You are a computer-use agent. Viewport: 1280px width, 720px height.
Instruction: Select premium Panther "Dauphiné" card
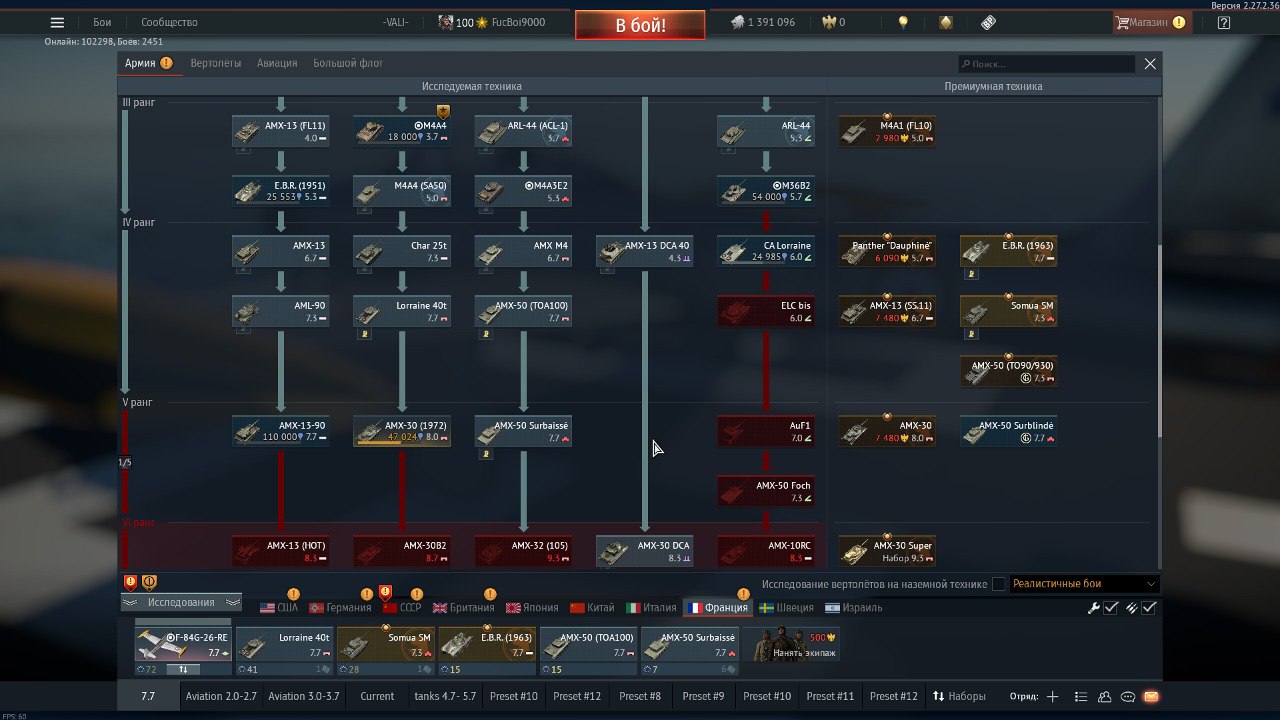pos(887,251)
